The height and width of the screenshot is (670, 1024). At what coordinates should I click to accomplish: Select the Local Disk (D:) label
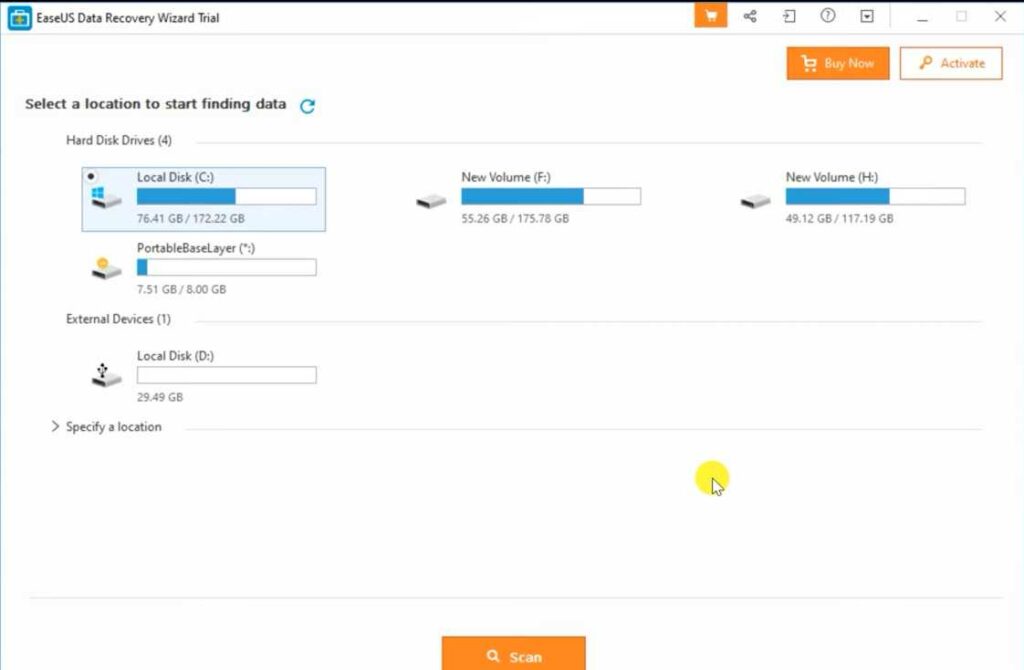175,356
